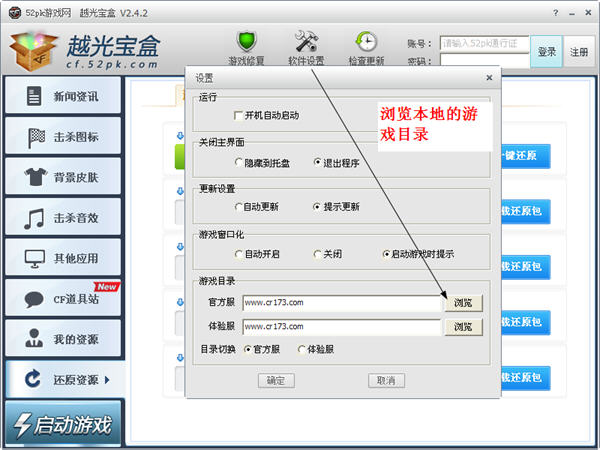Select 自动开启 windowed mode option
This screenshot has height=450, width=600.
point(239,254)
